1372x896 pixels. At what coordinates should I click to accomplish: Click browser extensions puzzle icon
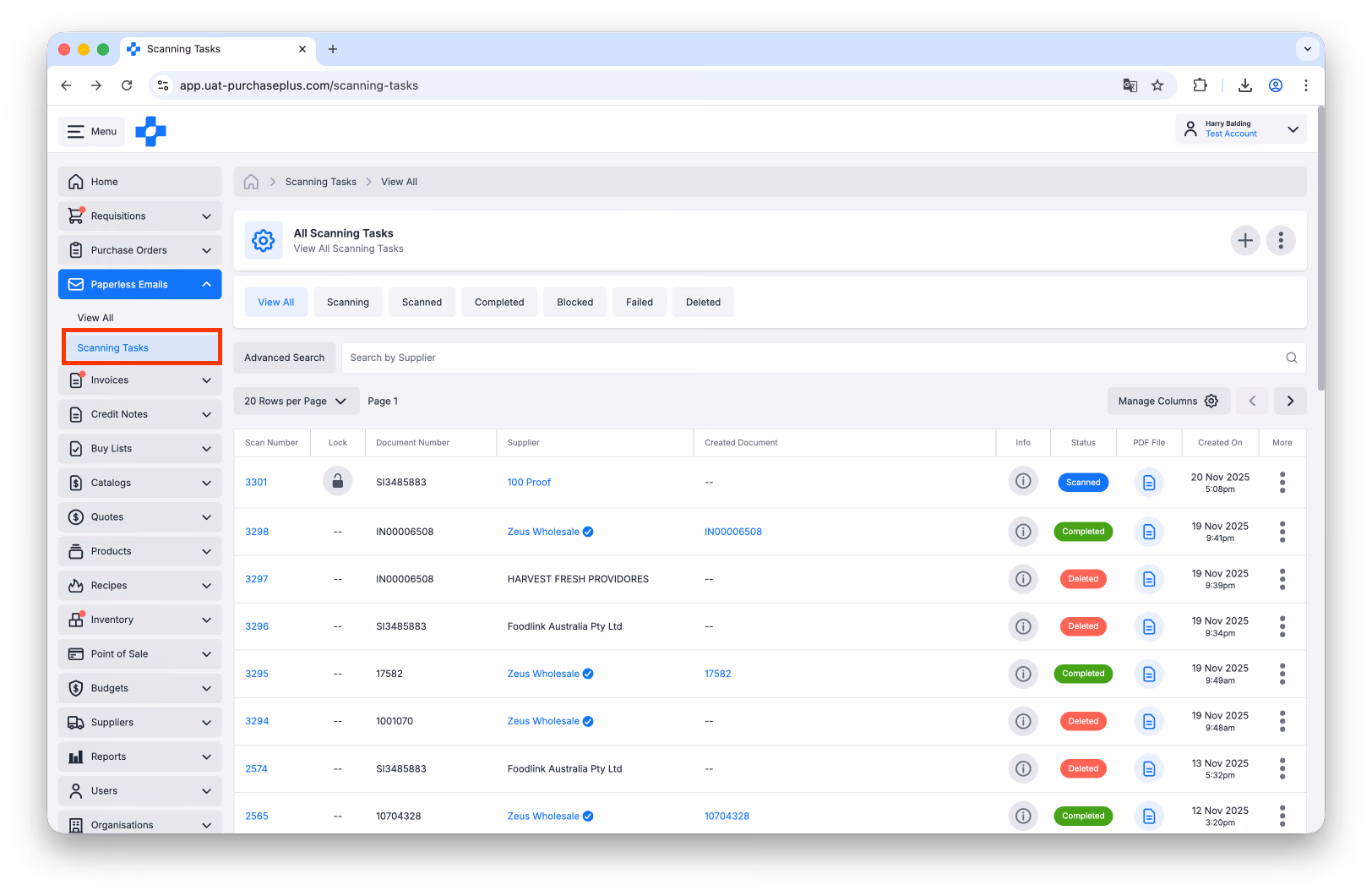point(1200,85)
